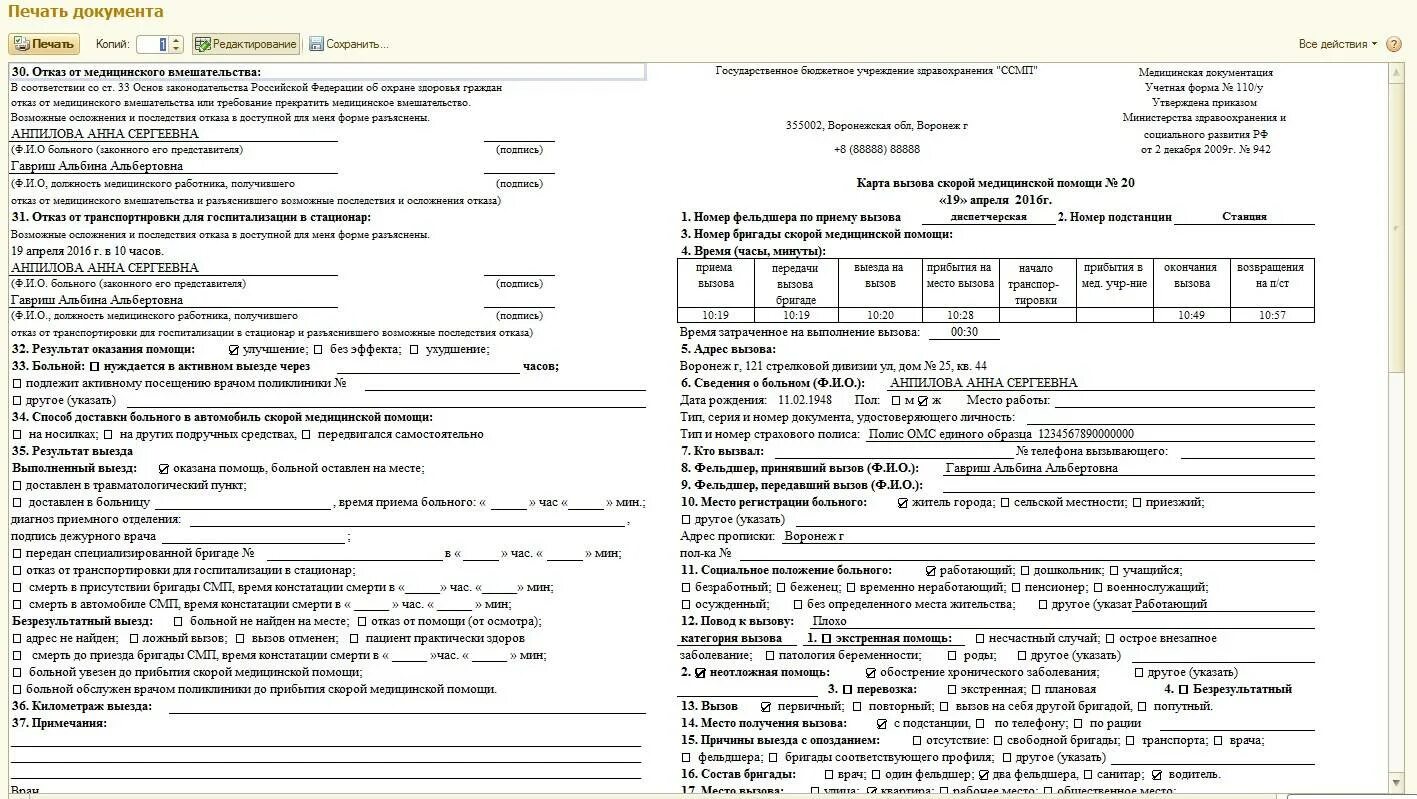Click the 37. Примечания heading
Viewport: 1417px width, 799px height.
pyautogui.click(x=59, y=723)
